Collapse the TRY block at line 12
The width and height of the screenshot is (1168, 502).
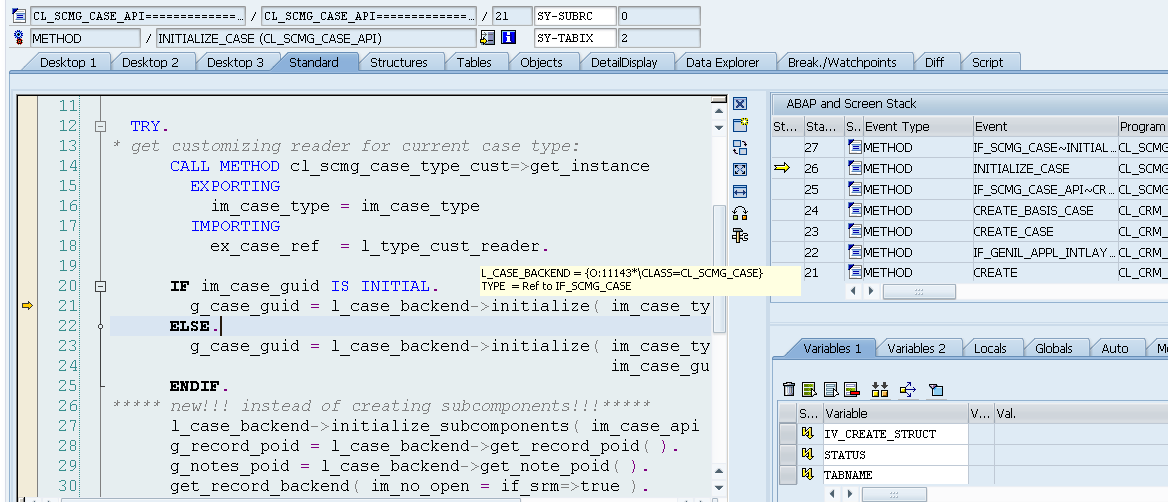point(100,127)
